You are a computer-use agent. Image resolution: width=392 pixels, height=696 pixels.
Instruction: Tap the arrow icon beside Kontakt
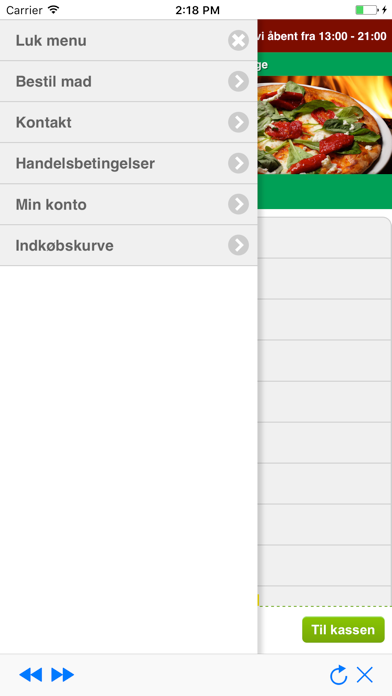pos(238,123)
